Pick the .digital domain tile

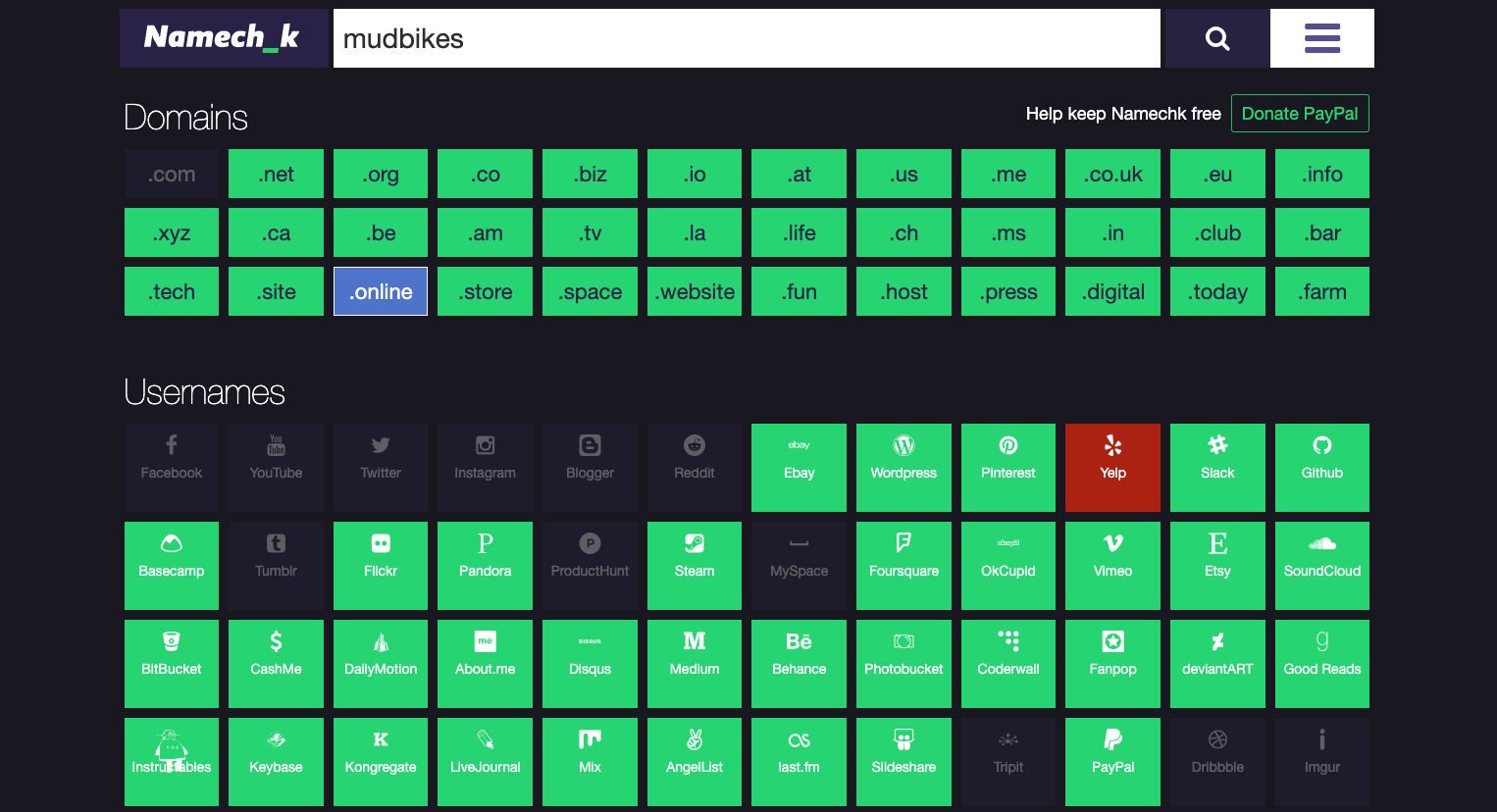click(1112, 291)
